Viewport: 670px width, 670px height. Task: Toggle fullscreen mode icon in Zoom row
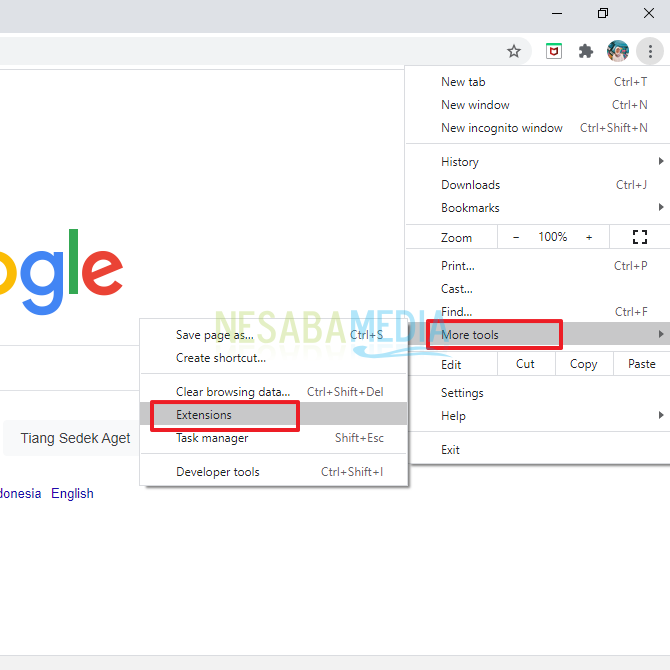click(x=640, y=237)
